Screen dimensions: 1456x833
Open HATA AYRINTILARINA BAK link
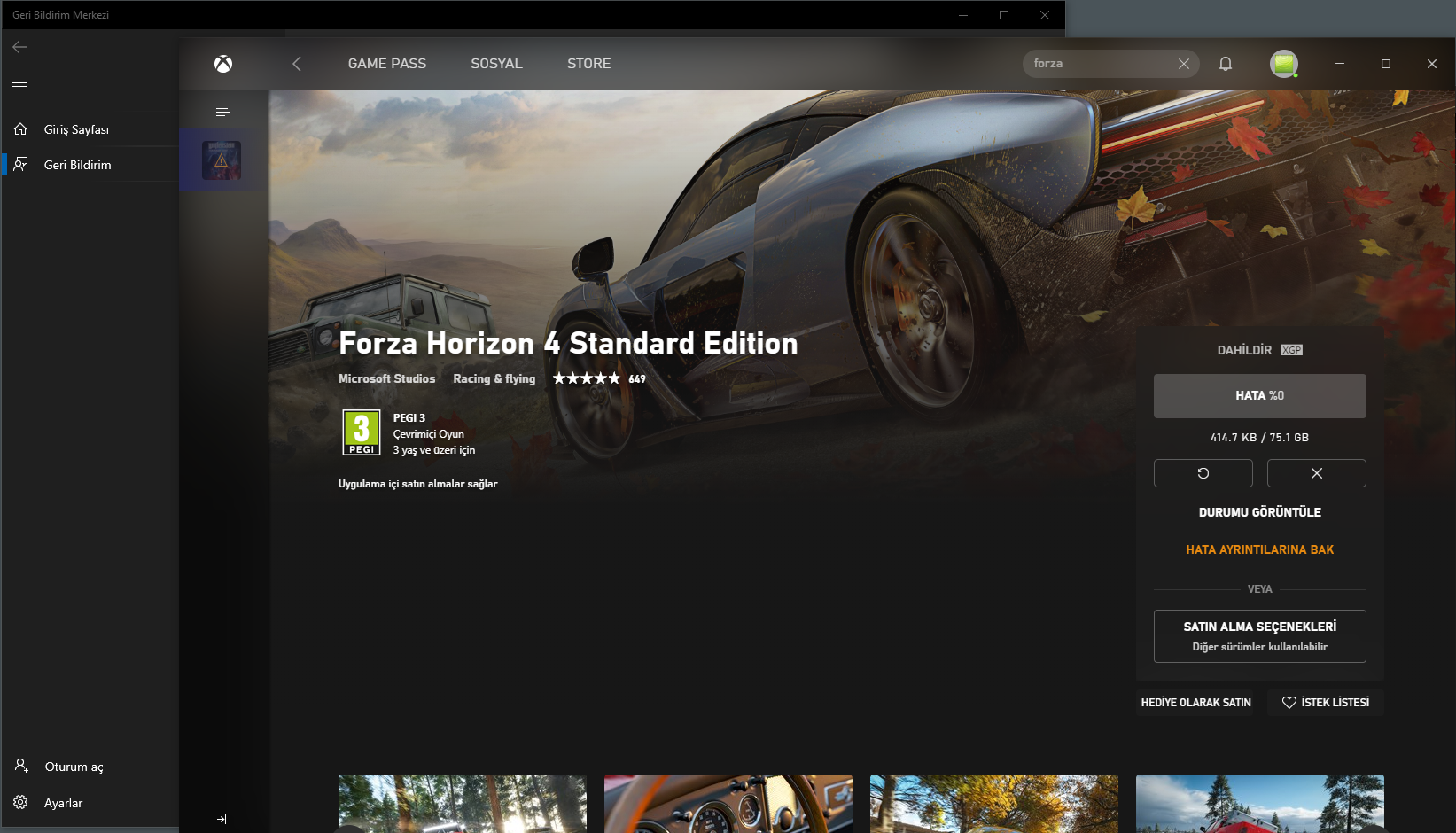click(1260, 549)
